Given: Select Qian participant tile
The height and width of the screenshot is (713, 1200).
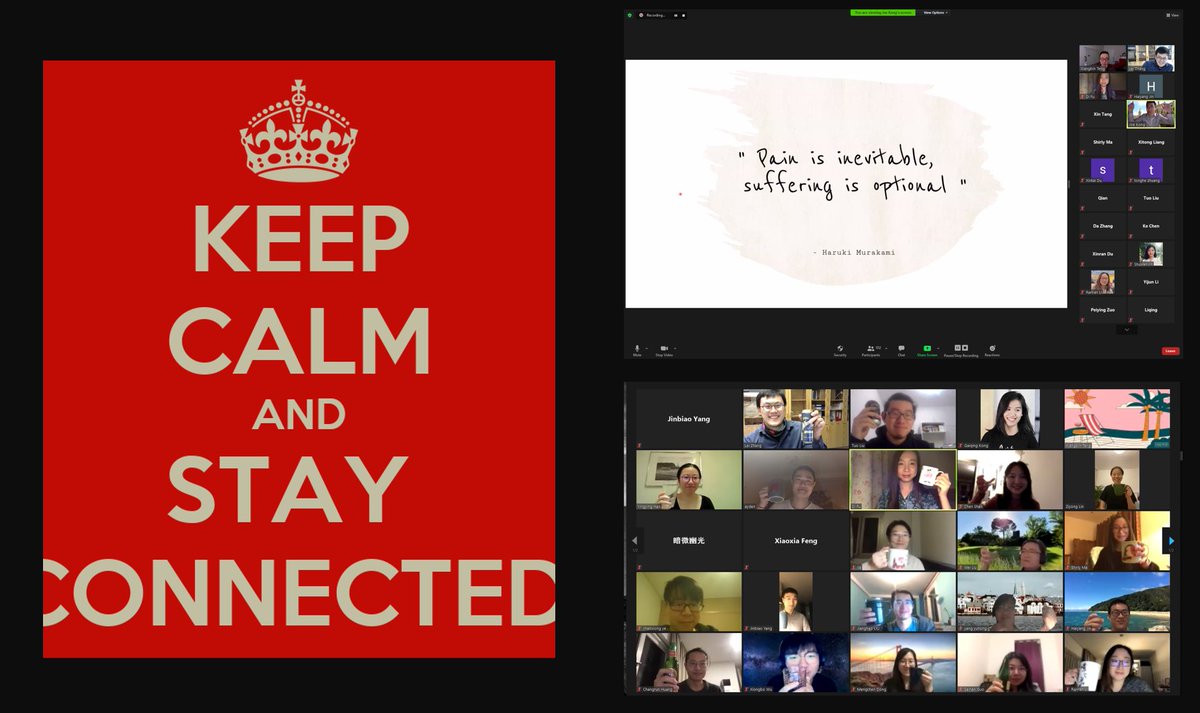Looking at the screenshot, I should click(1102, 198).
